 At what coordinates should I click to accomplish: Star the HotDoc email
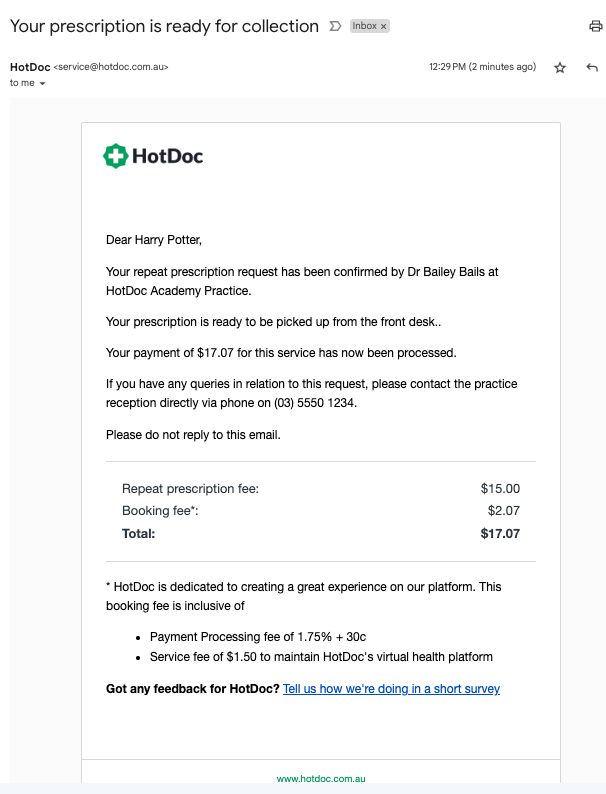point(560,68)
